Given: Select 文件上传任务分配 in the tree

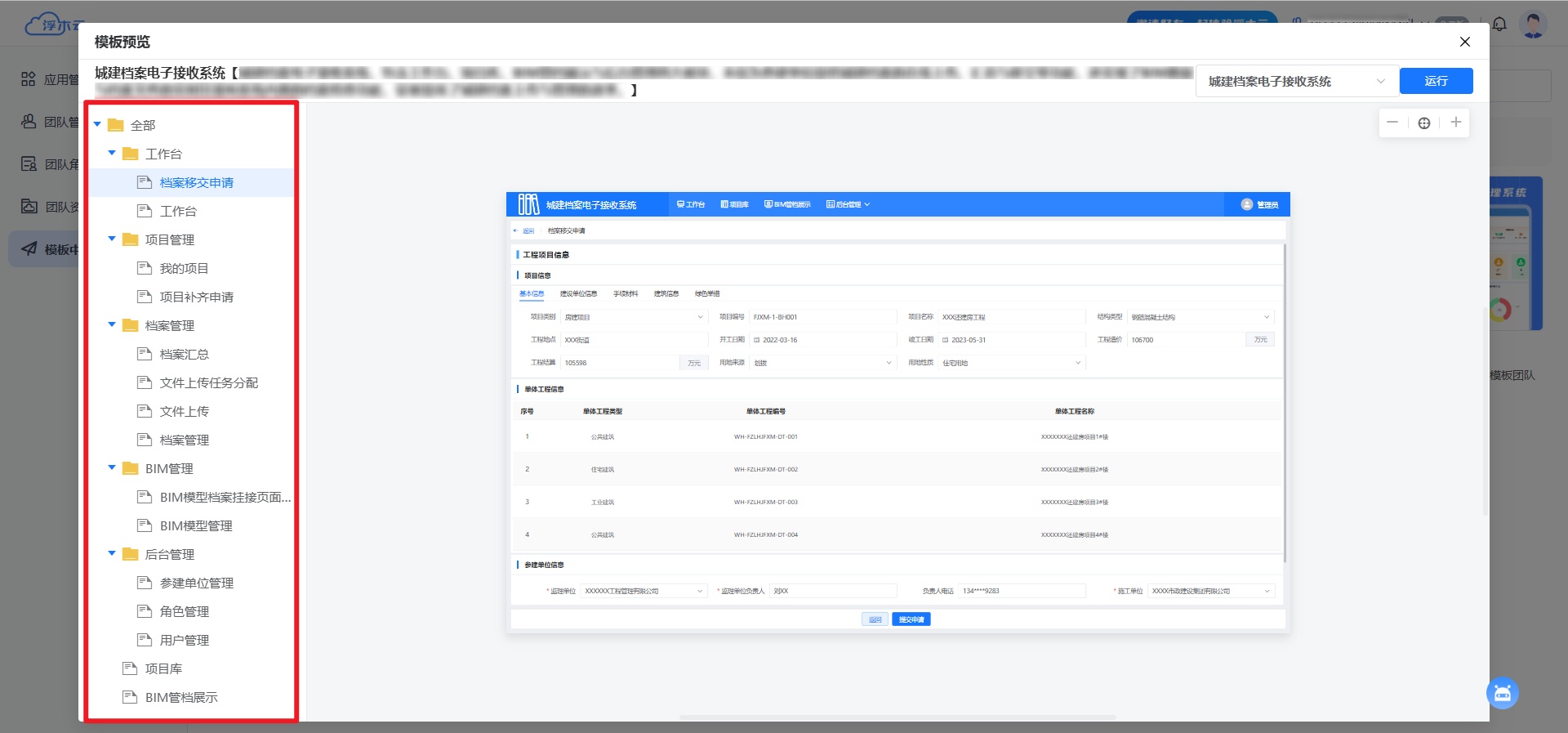Looking at the screenshot, I should [208, 383].
